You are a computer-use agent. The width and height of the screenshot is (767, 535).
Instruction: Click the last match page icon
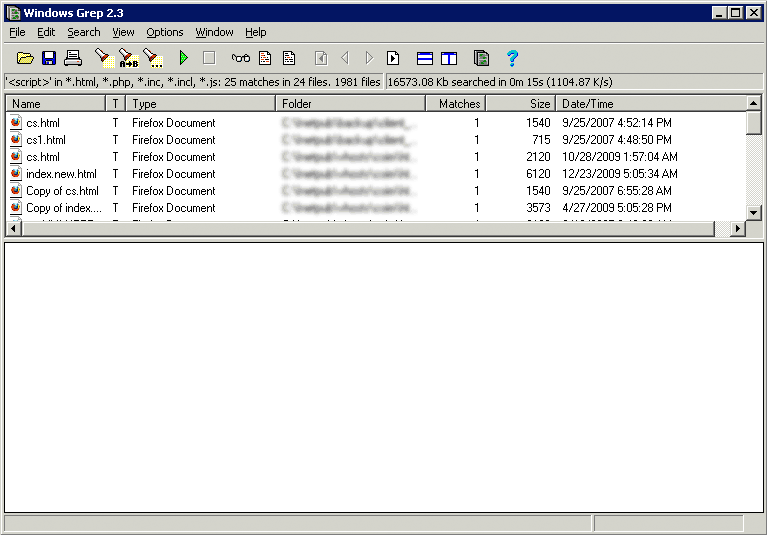coord(393,58)
